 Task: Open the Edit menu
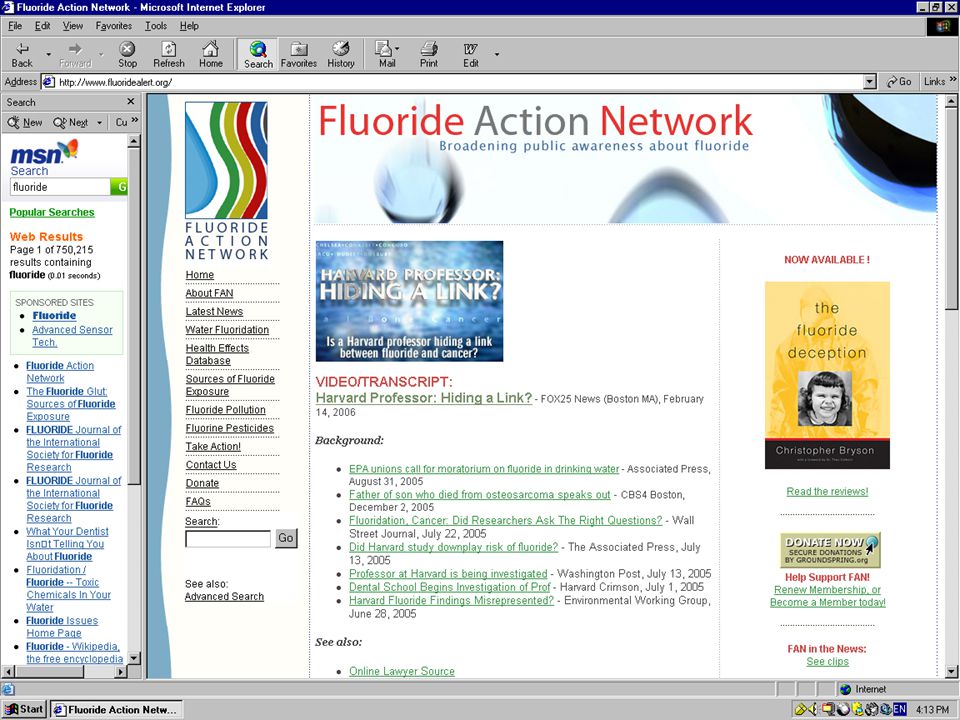pos(42,26)
